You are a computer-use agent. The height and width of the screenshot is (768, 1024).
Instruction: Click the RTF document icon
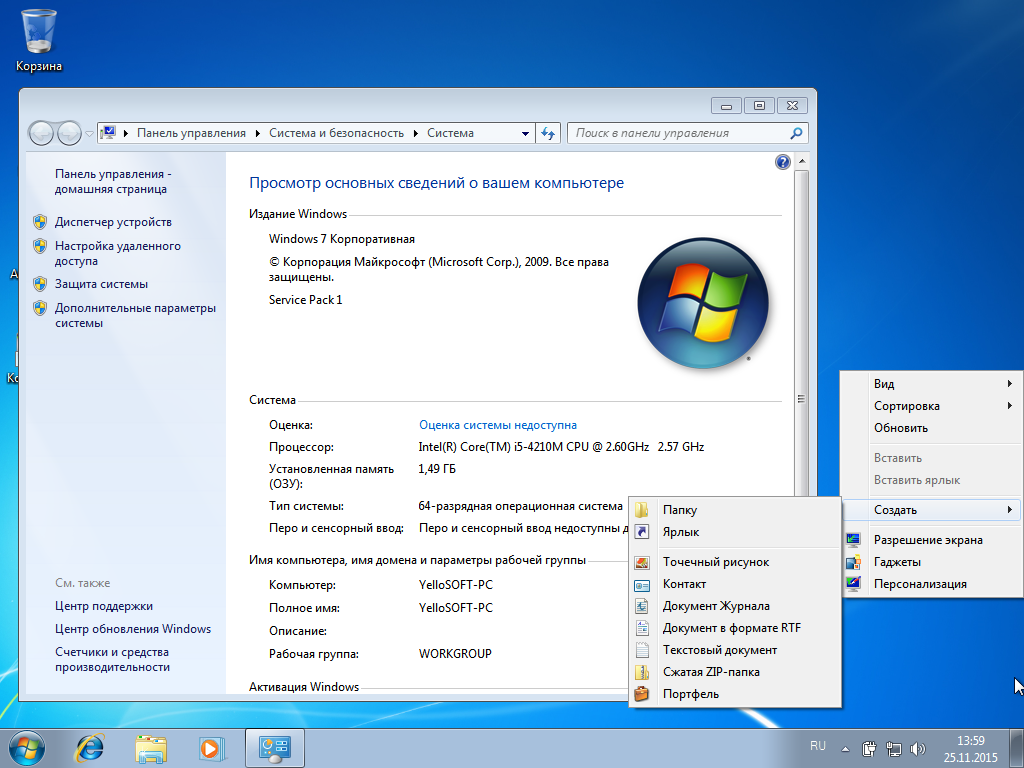pyautogui.click(x=642, y=628)
